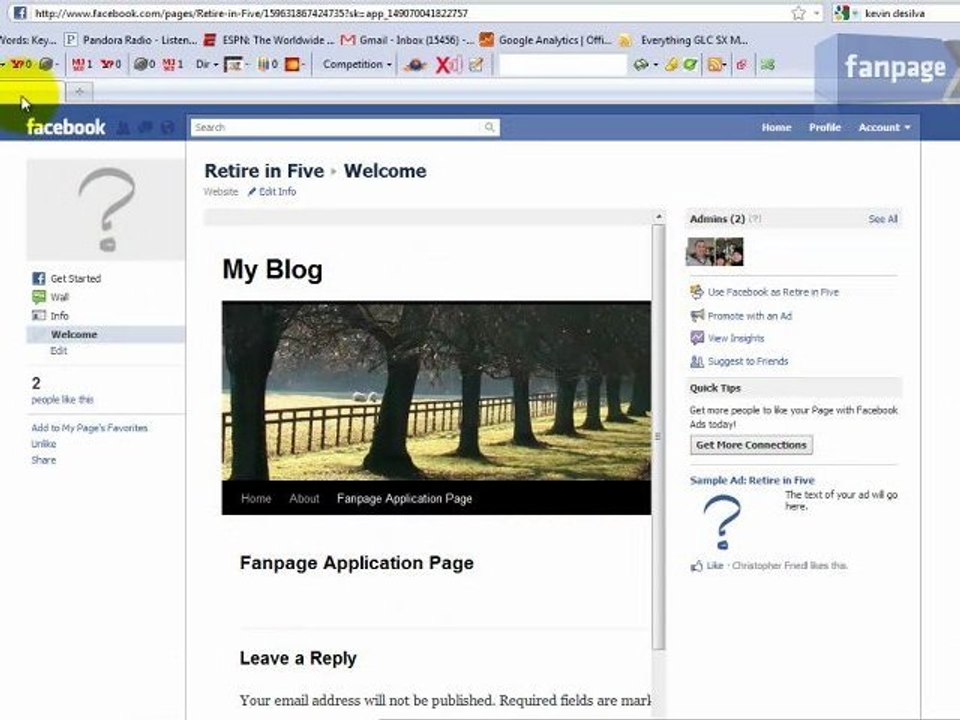Image resolution: width=960 pixels, height=720 pixels.
Task: Click View Insights
Action: [727, 338]
